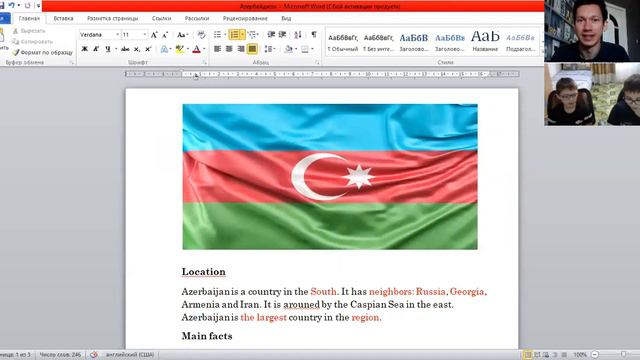
Task: Click the Clear Formatting icon
Action: tap(201, 35)
